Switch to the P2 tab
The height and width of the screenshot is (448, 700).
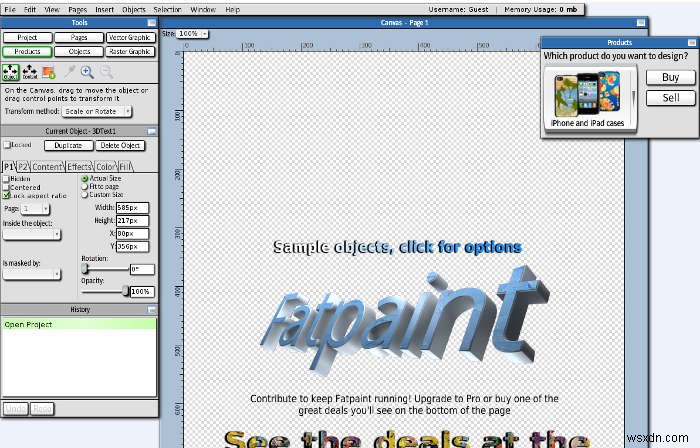[23, 166]
